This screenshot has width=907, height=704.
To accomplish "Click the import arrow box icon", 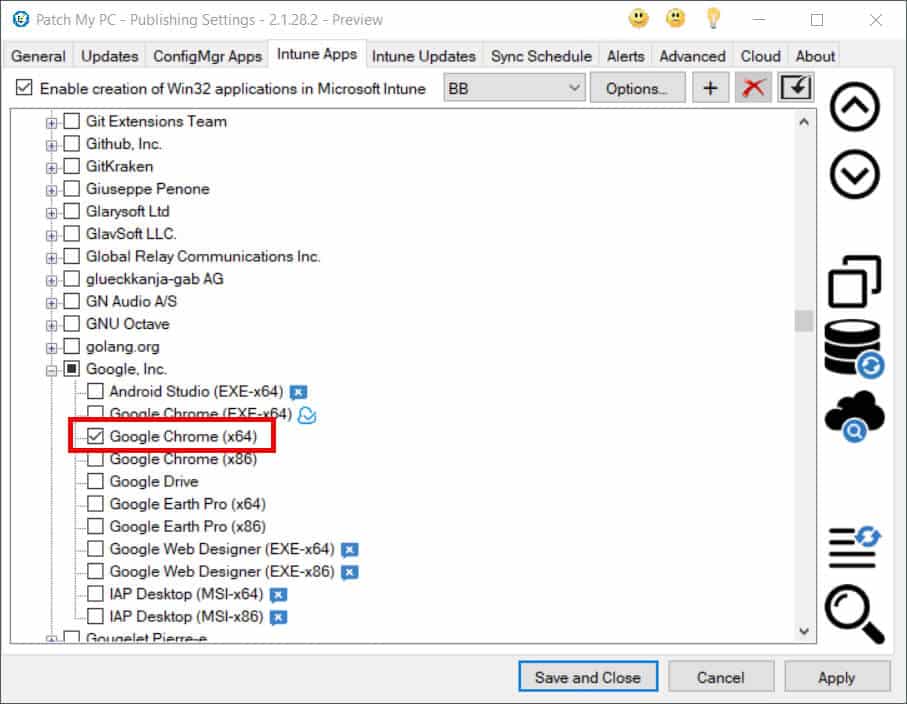I will (796, 87).
